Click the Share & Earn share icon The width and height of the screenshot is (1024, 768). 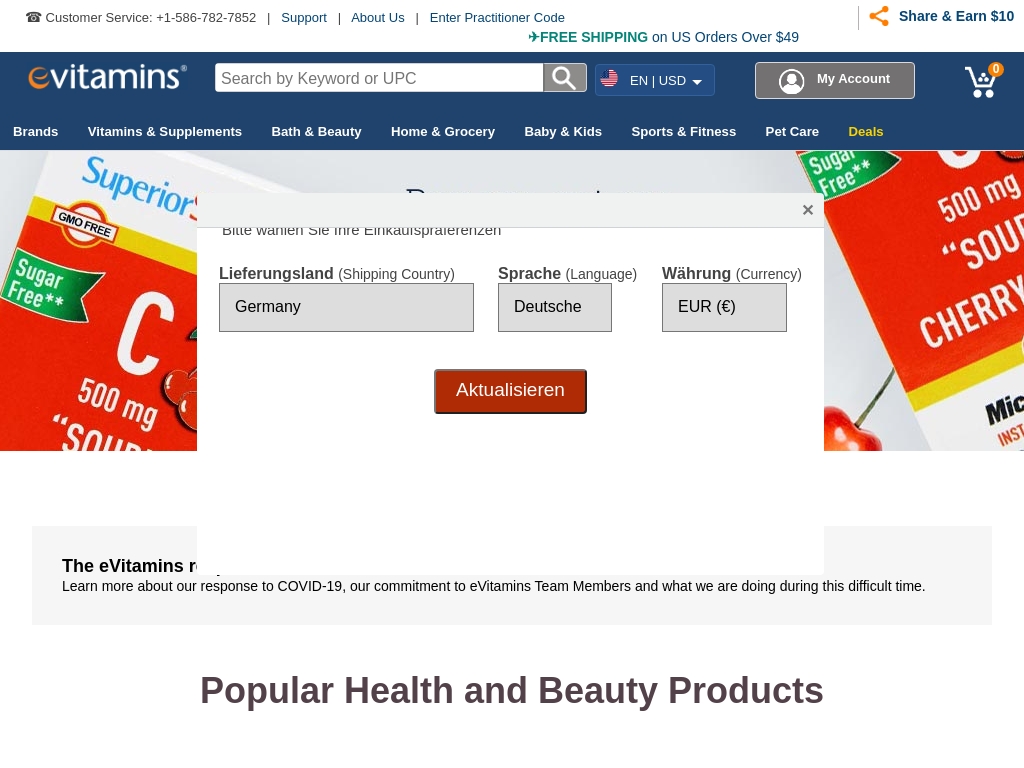tap(879, 16)
